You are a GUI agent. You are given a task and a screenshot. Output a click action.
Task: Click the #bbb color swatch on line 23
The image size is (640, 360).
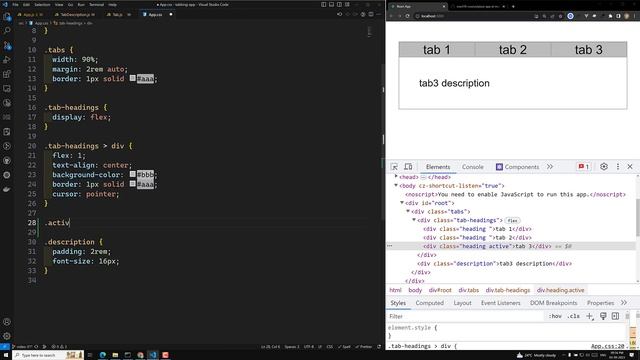(133, 174)
